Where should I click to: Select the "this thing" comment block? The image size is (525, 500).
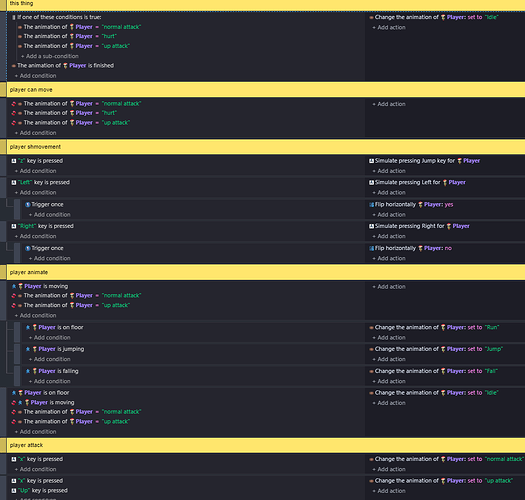click(266, 5)
